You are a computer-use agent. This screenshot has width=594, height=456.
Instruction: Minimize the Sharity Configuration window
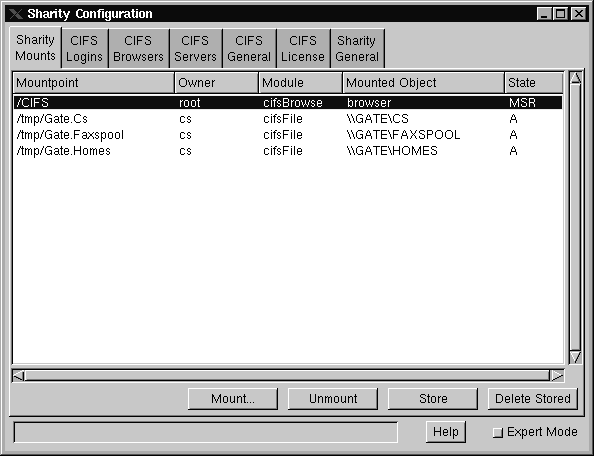544,14
